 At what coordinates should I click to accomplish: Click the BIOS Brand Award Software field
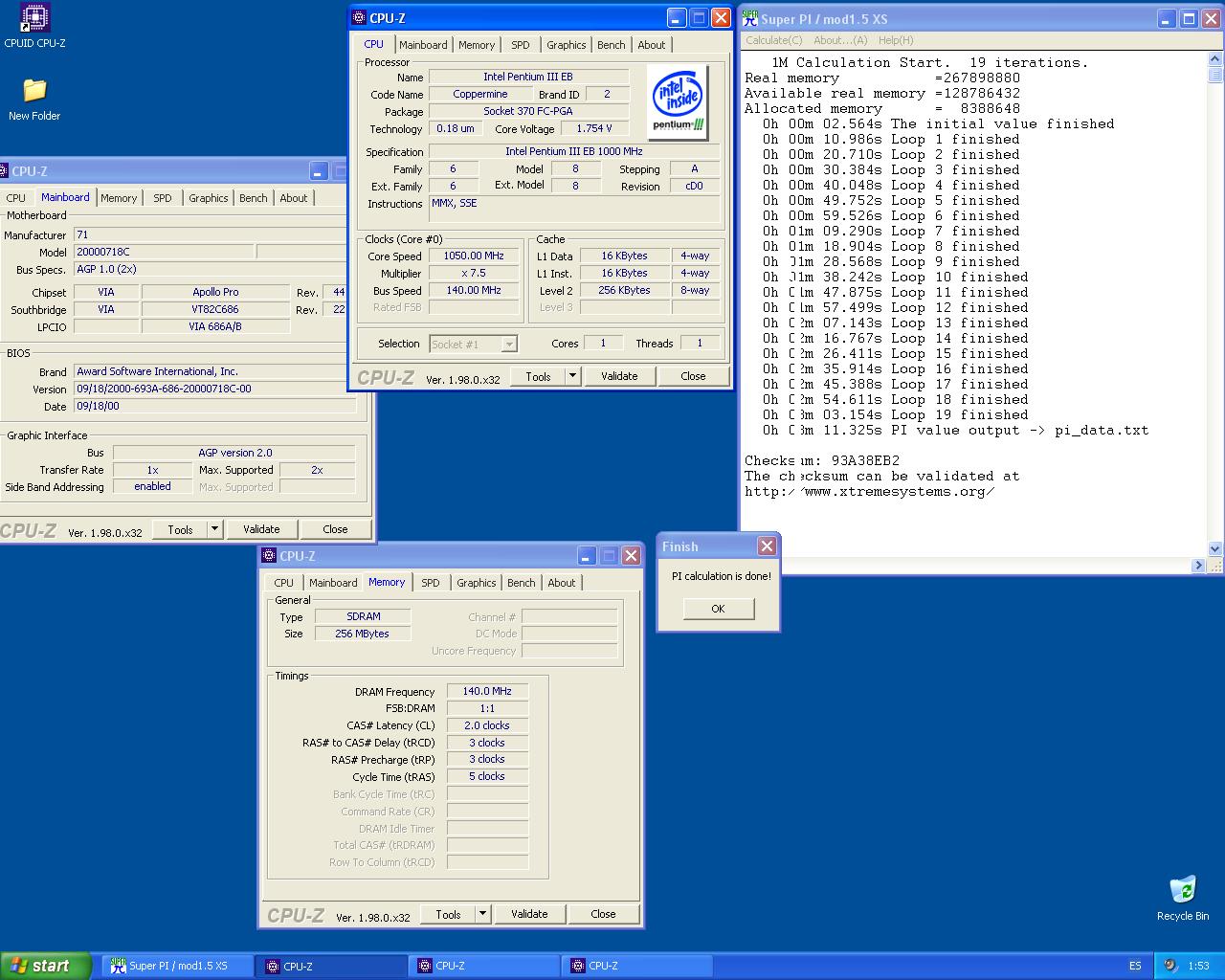(215, 371)
